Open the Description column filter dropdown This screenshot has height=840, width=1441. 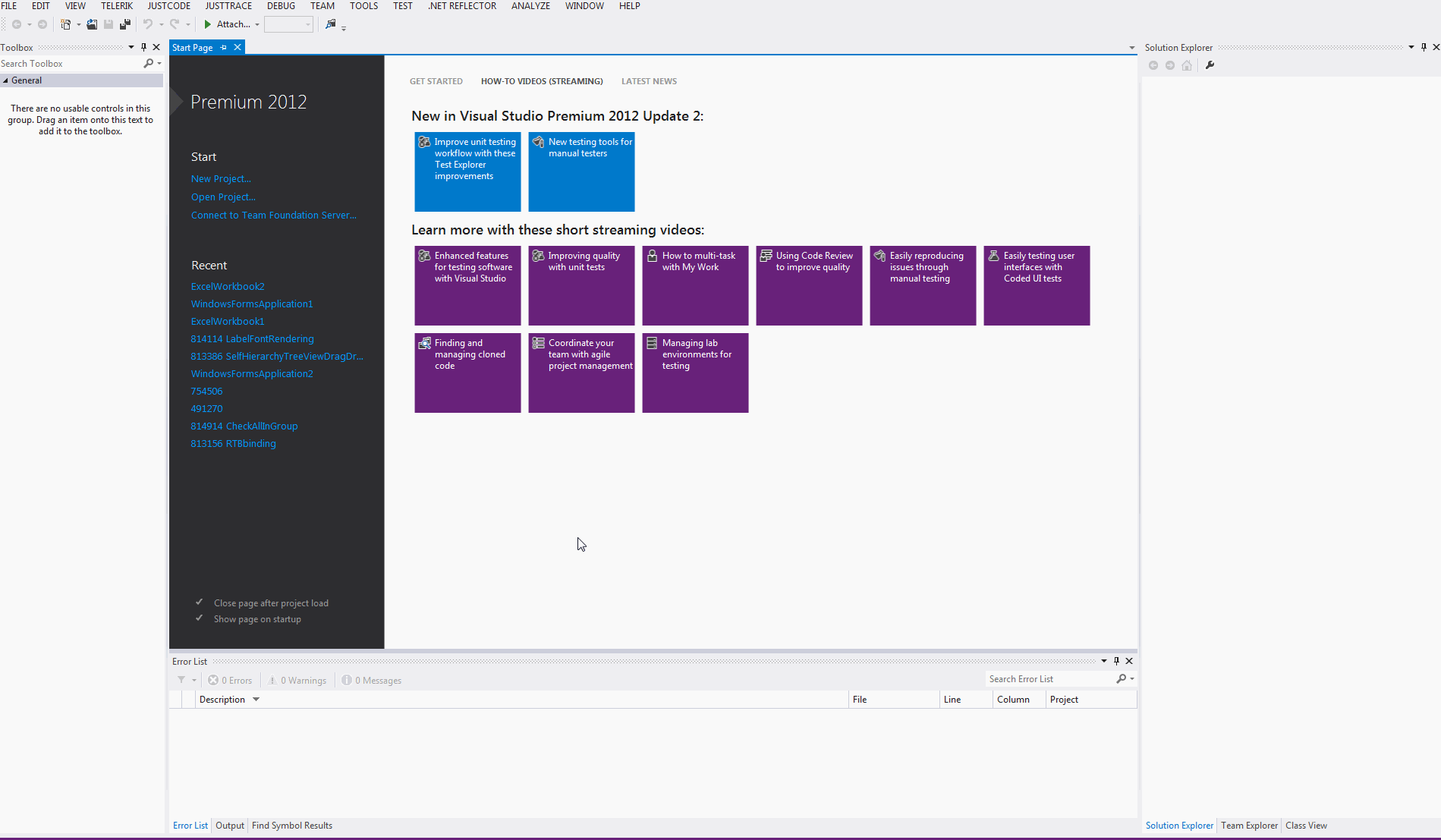(x=256, y=700)
